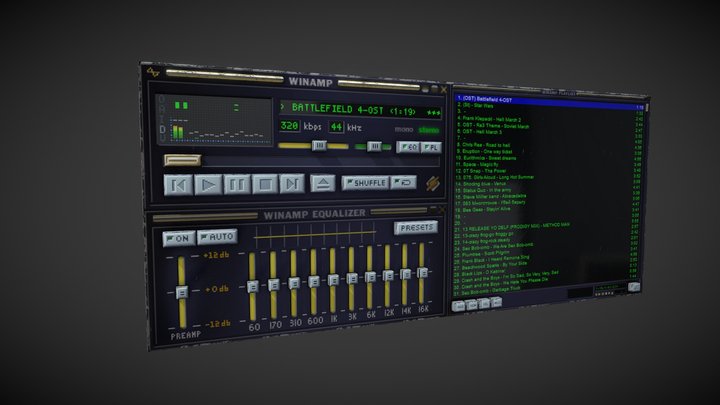Click the balance slider handle
Screen dimensions: 720x405
374,146
